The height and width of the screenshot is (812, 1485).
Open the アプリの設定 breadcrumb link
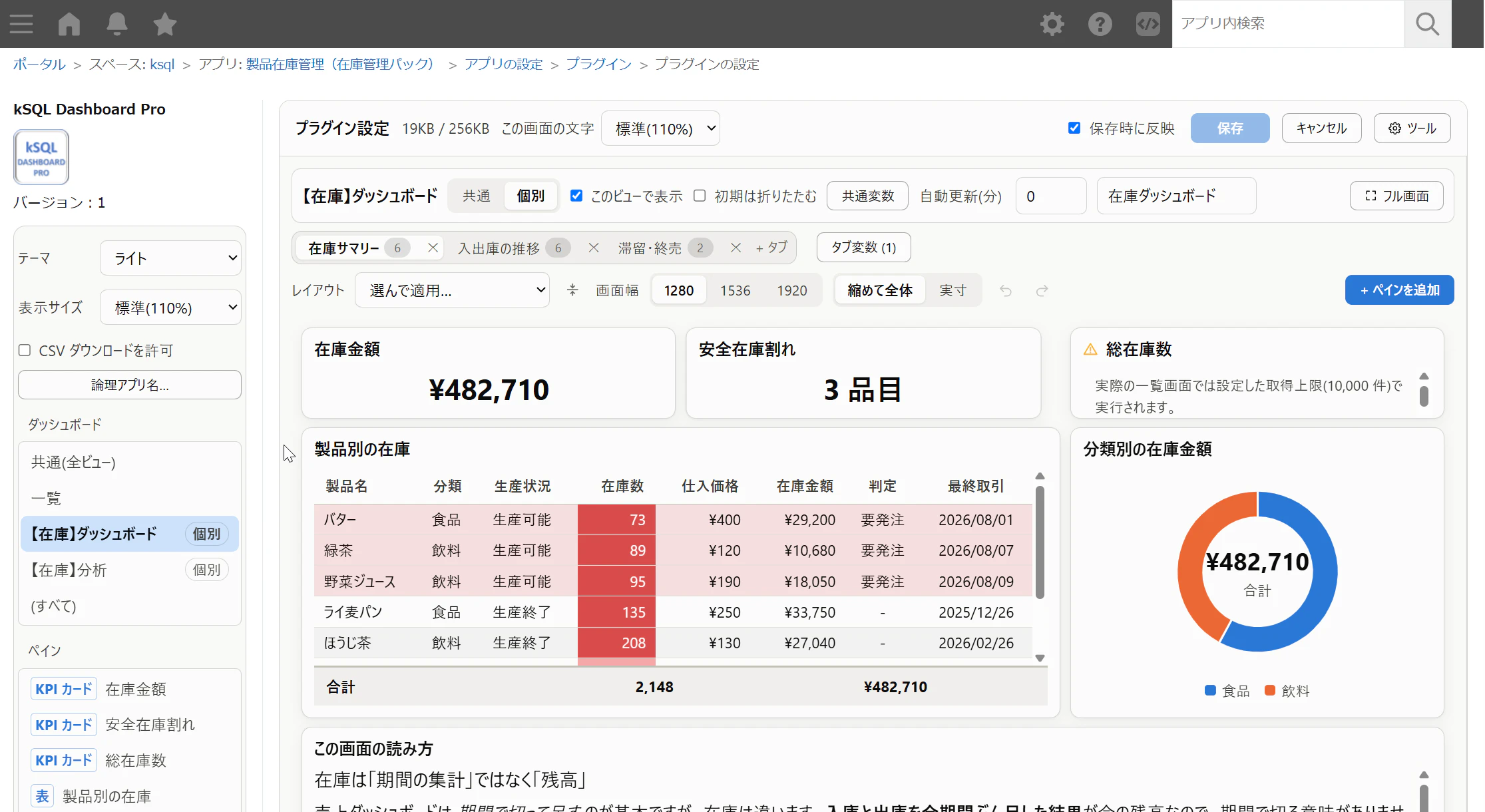503,64
